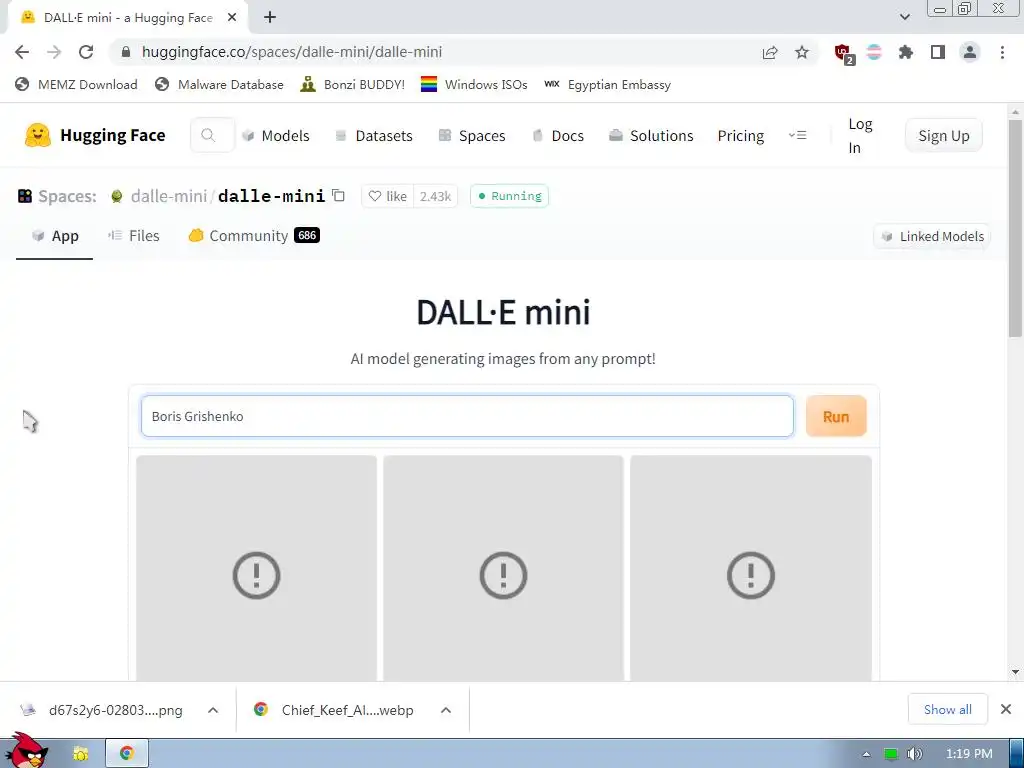Open the Egyptian Embassy bookmark
The height and width of the screenshot is (768, 1024).
point(607,84)
